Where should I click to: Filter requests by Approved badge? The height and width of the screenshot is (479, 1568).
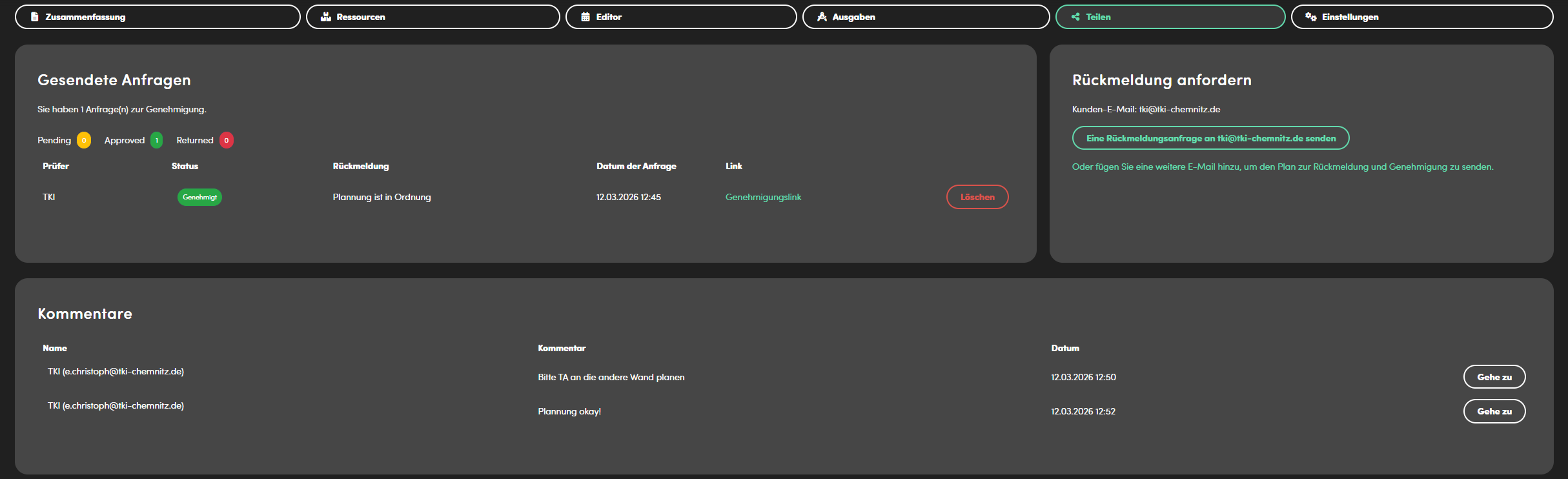pos(156,140)
